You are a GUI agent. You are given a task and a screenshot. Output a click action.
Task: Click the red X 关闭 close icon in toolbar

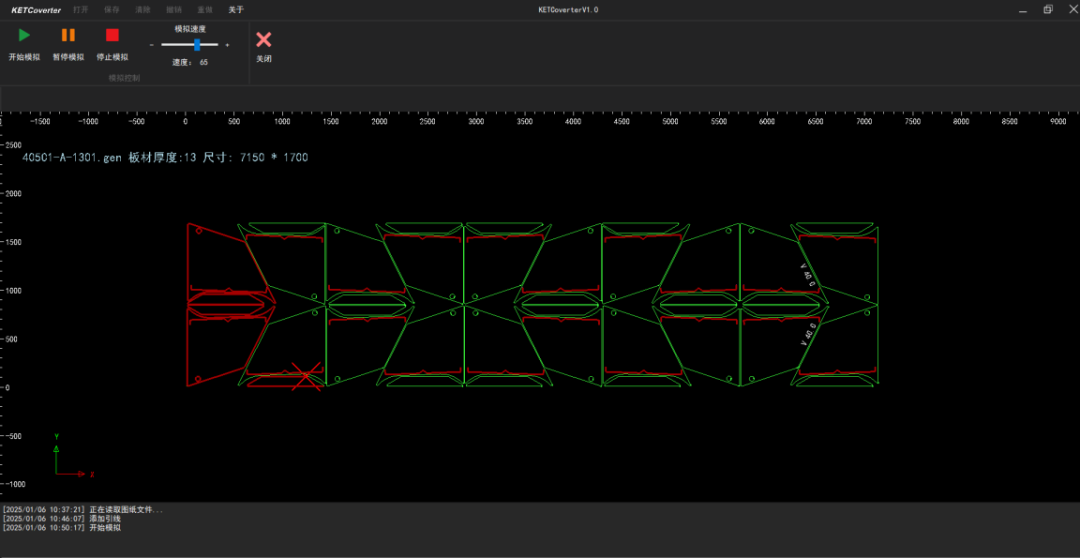click(x=263, y=40)
